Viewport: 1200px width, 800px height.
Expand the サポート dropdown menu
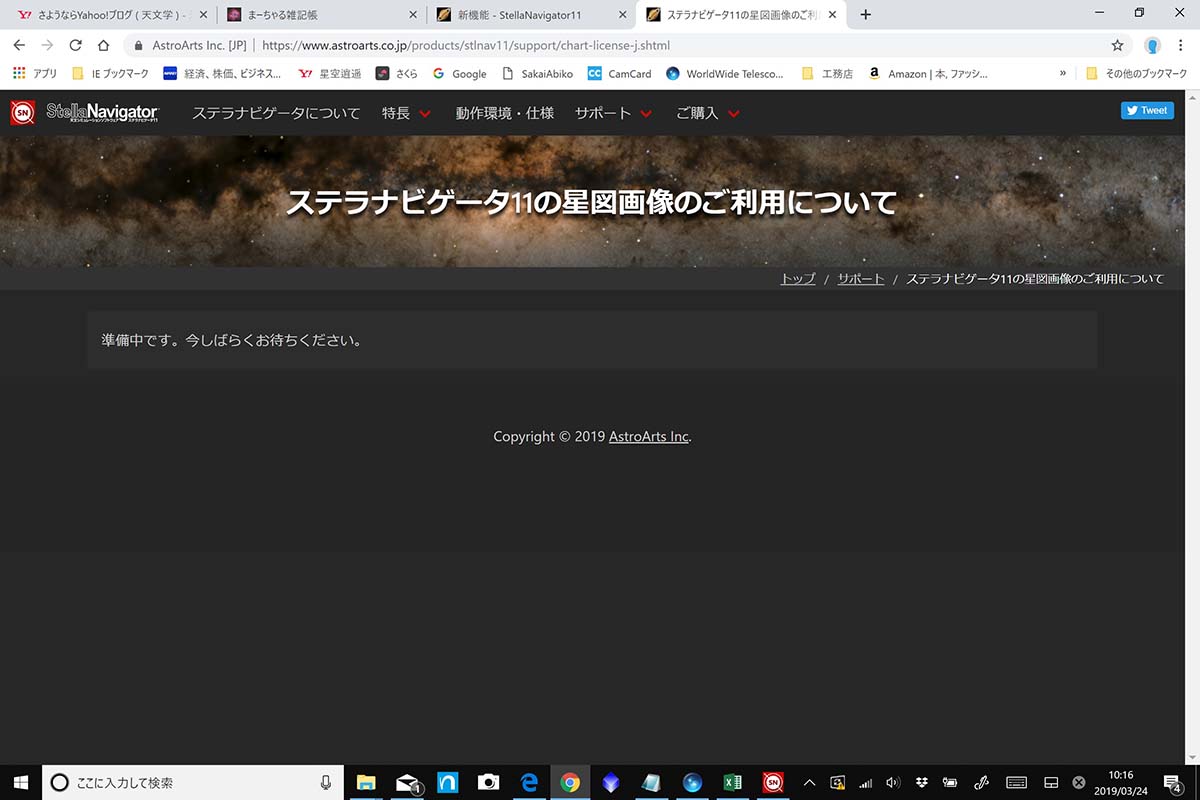[613, 113]
